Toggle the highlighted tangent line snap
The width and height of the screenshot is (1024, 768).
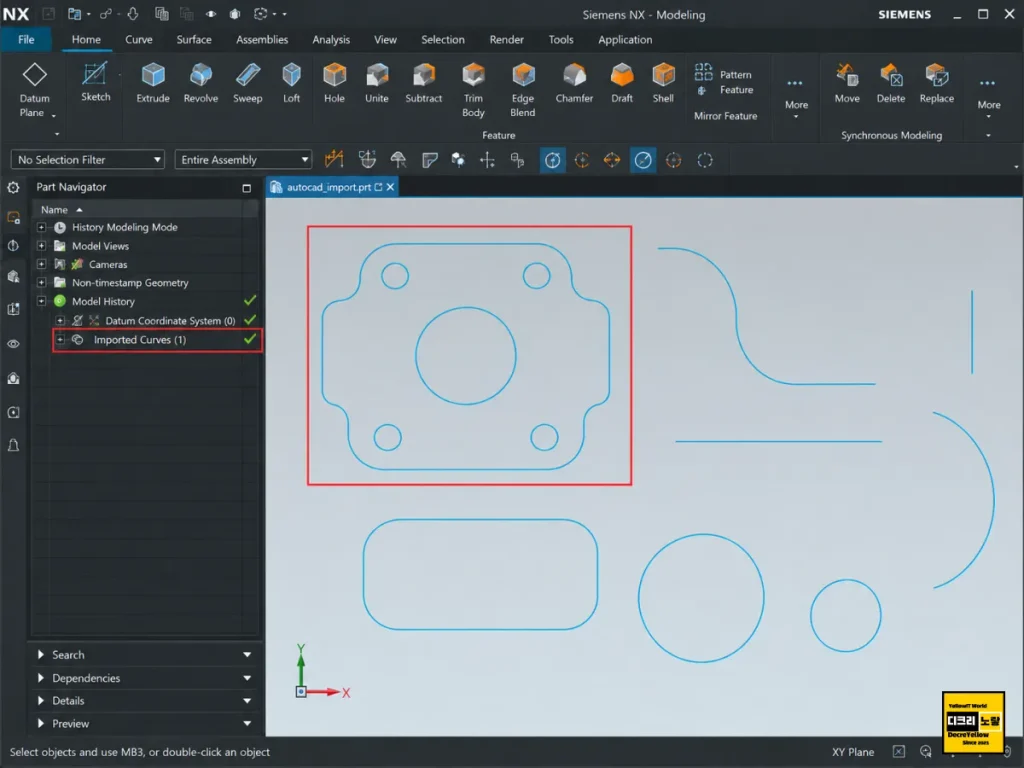pos(643,160)
